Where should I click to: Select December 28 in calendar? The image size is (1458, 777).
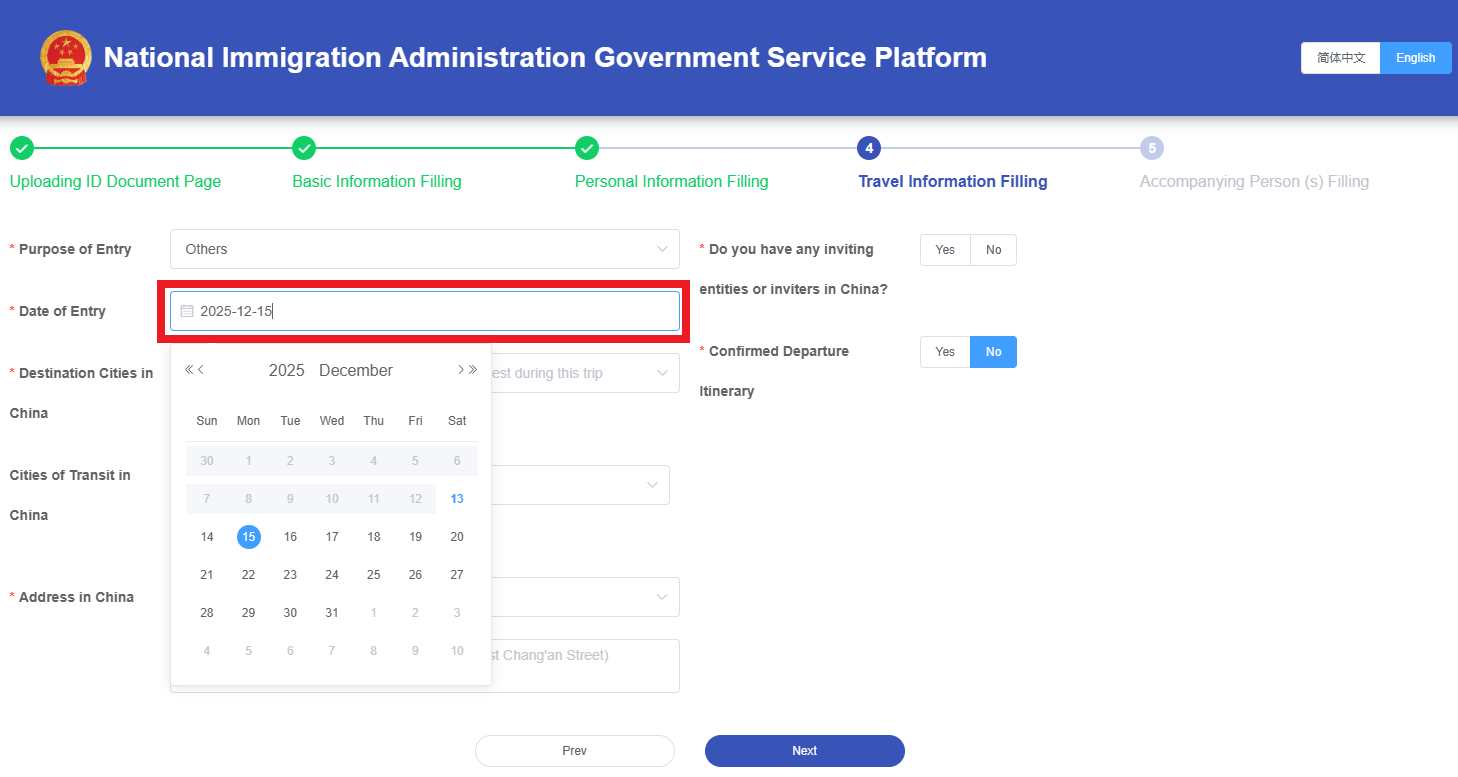[x=207, y=613]
